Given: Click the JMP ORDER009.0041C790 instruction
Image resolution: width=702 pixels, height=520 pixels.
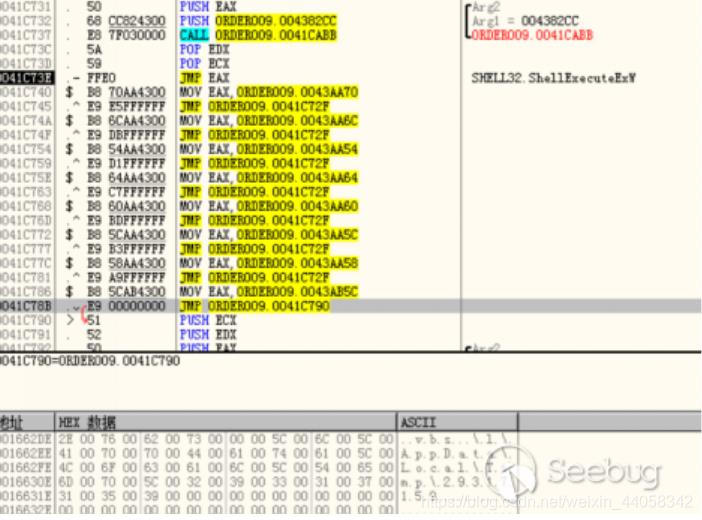Looking at the screenshot, I should click(x=254, y=306).
